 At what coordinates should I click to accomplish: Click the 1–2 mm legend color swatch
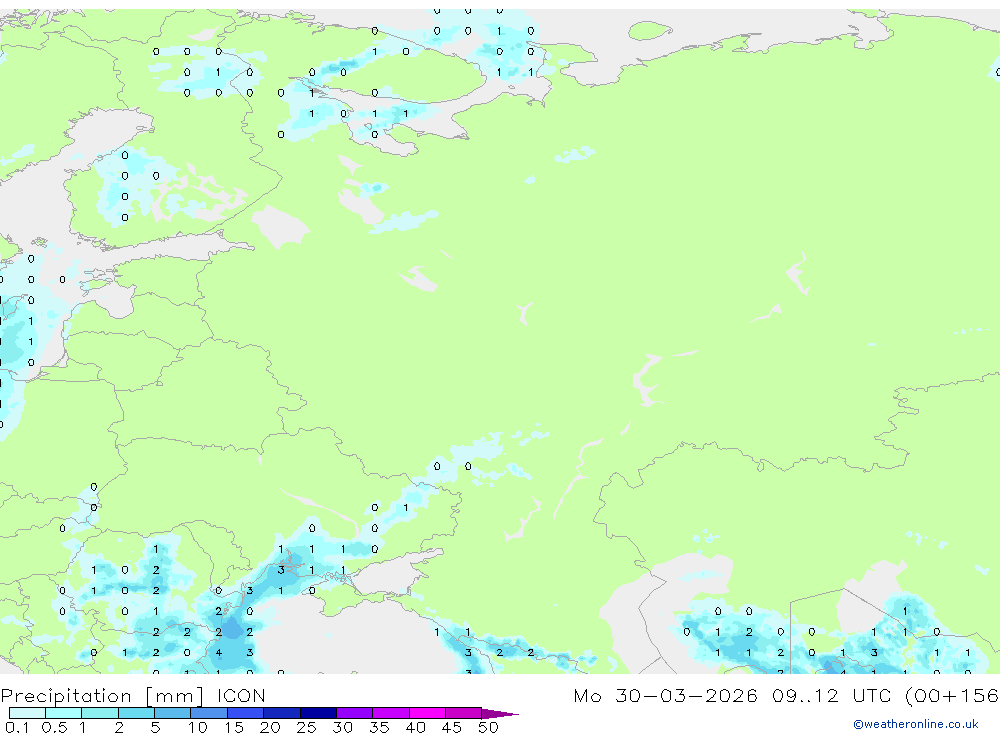click(x=100, y=713)
